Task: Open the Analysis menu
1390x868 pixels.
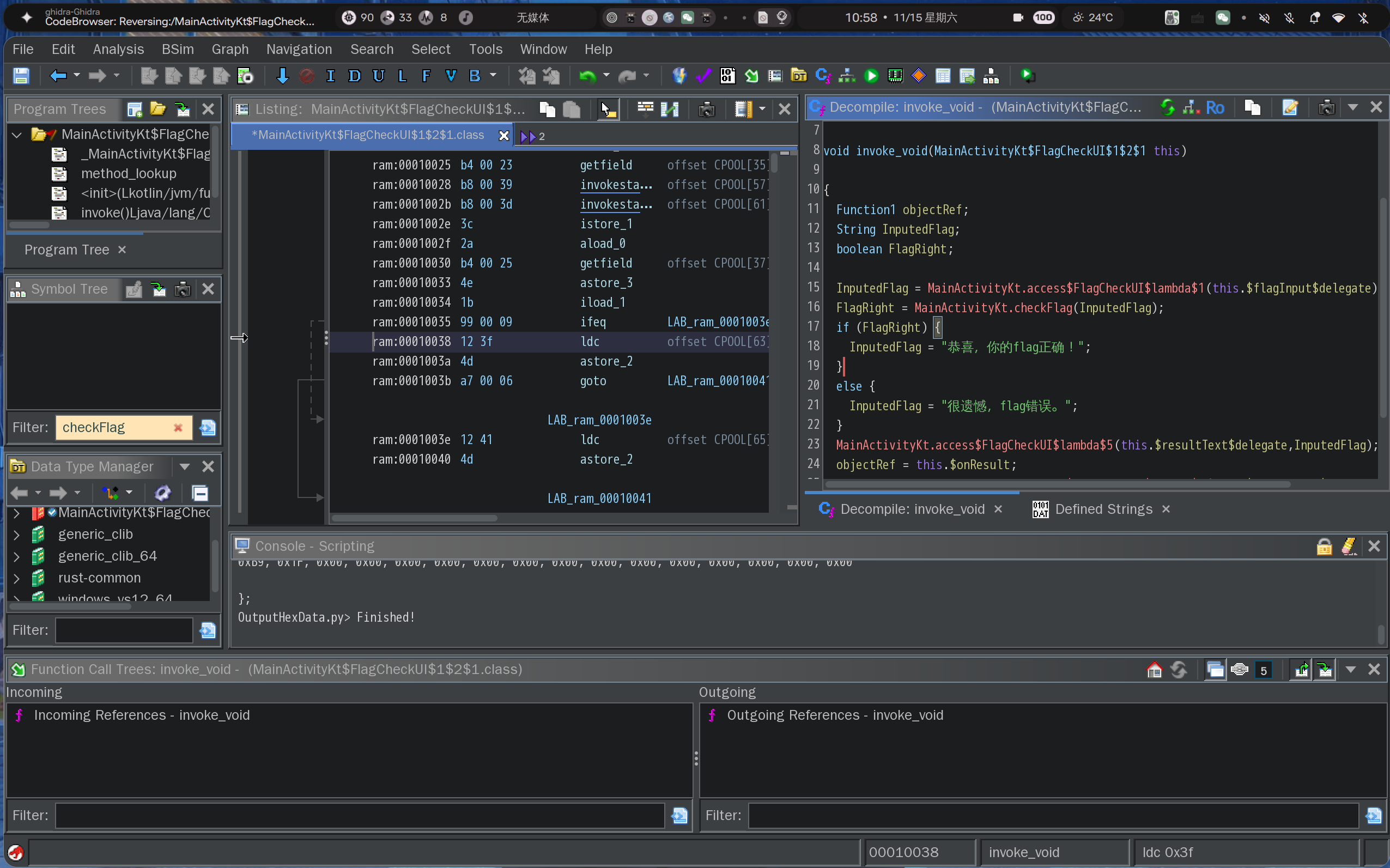Action: pyautogui.click(x=118, y=50)
